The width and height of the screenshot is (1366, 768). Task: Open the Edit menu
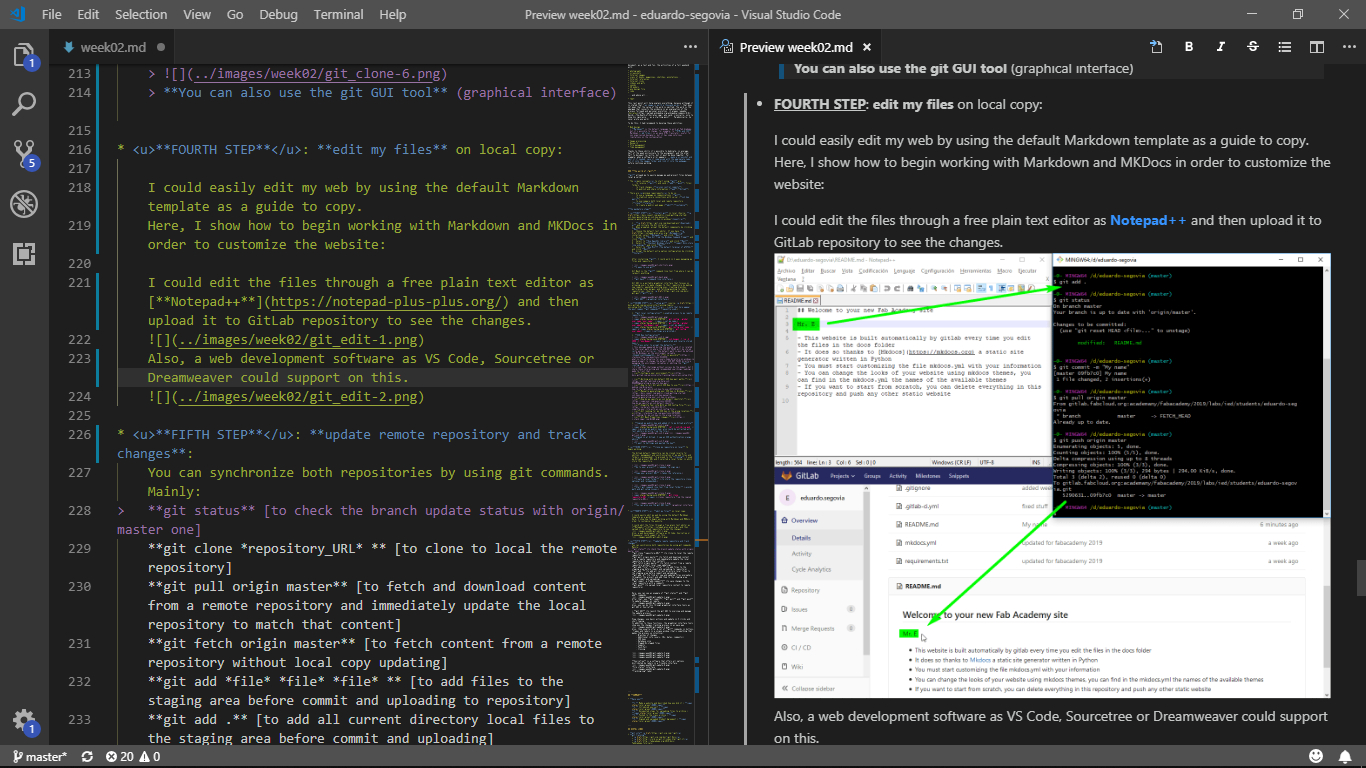pos(88,14)
